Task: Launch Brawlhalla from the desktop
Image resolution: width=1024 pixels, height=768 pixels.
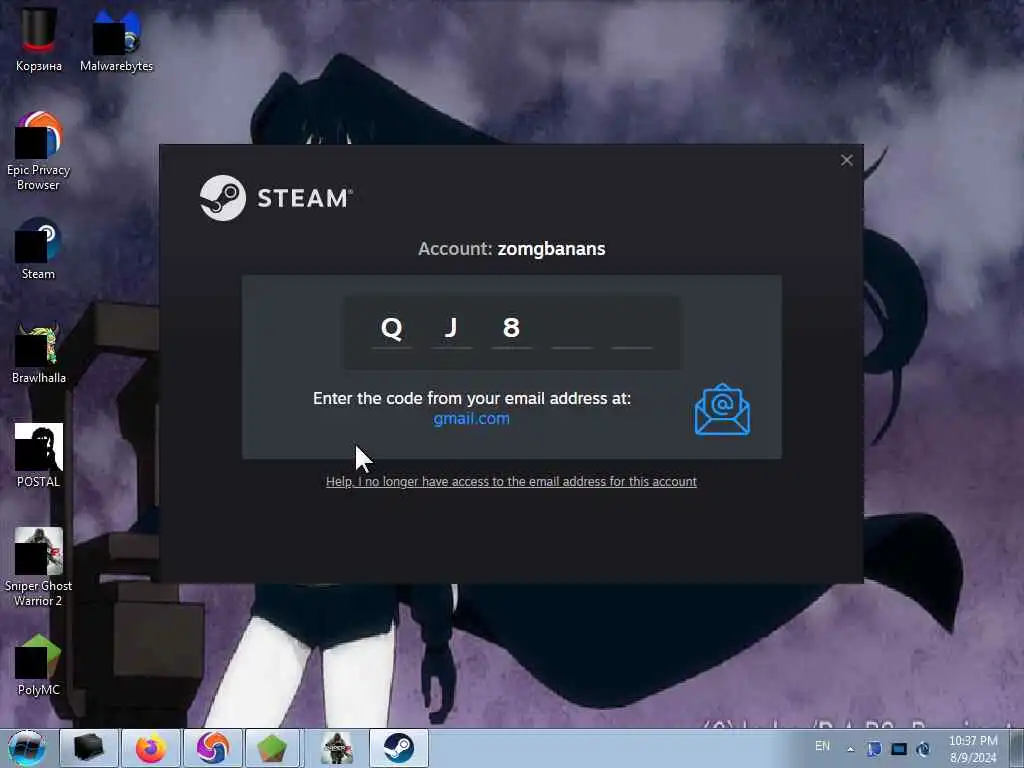Action: (39, 351)
